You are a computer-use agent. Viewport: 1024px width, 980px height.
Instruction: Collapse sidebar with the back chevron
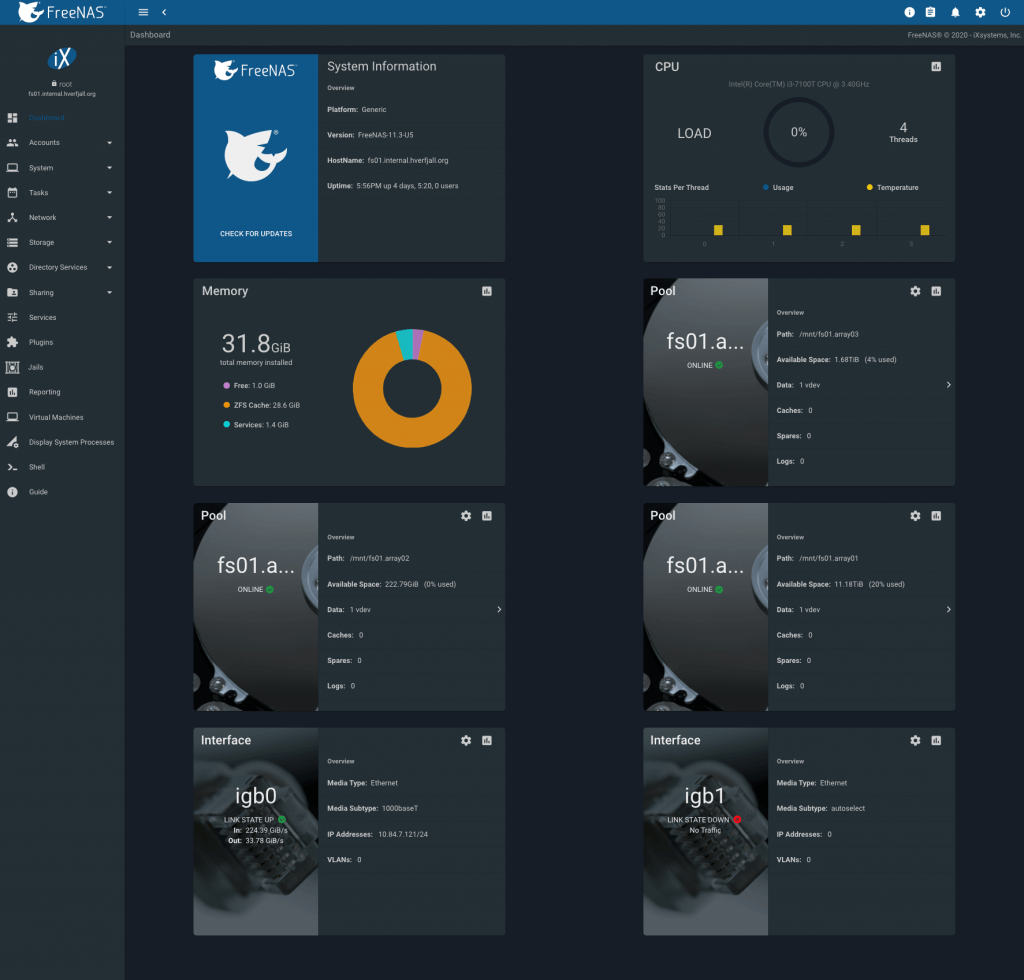(164, 12)
